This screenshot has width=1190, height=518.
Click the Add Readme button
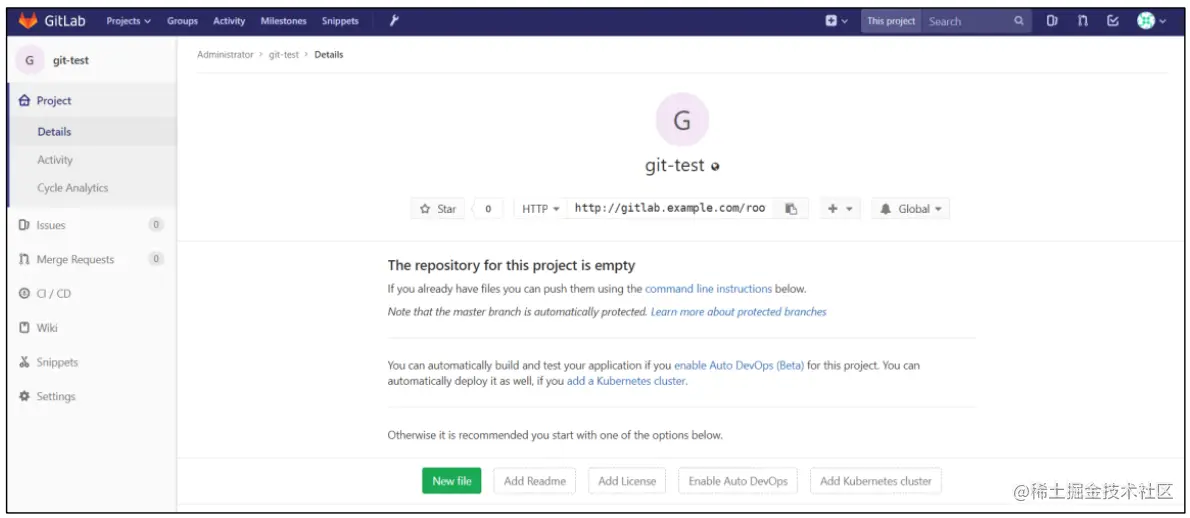click(535, 481)
